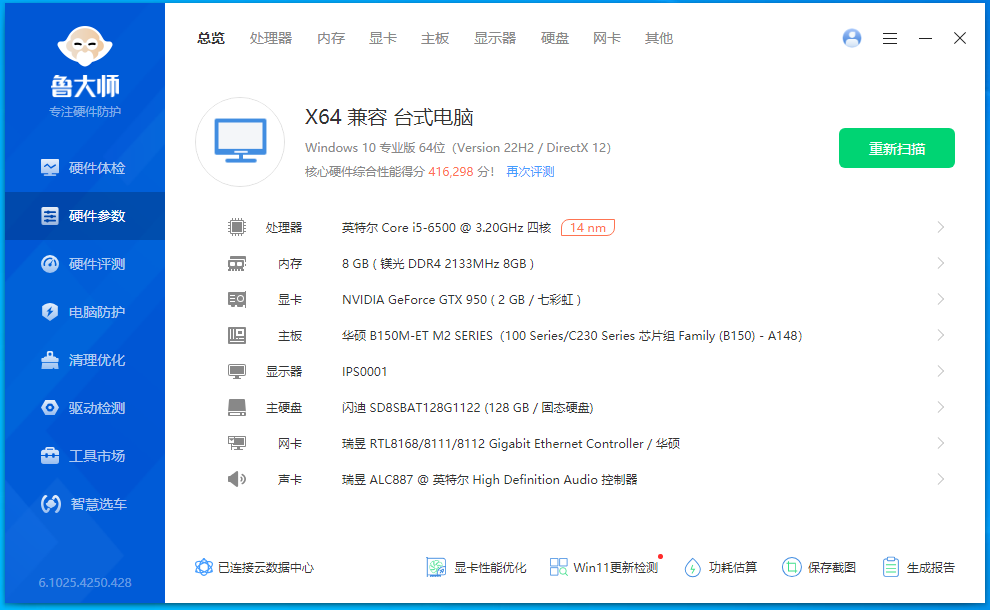Click the 主板 motherboard icon

pyautogui.click(x=237, y=335)
